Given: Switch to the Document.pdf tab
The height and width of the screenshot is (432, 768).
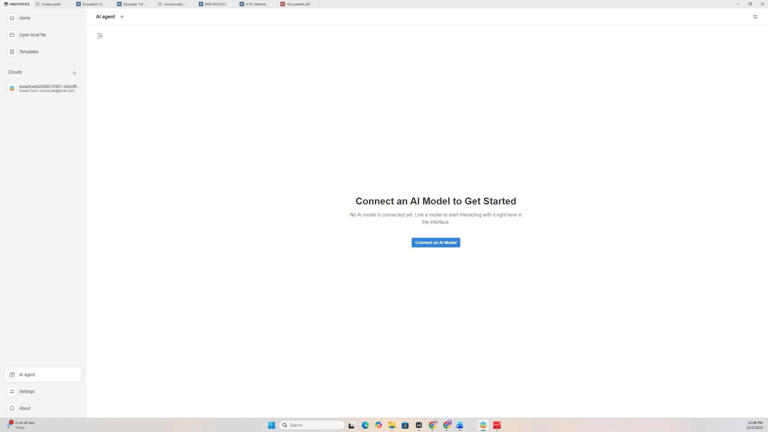Looking at the screenshot, I should coord(298,4).
